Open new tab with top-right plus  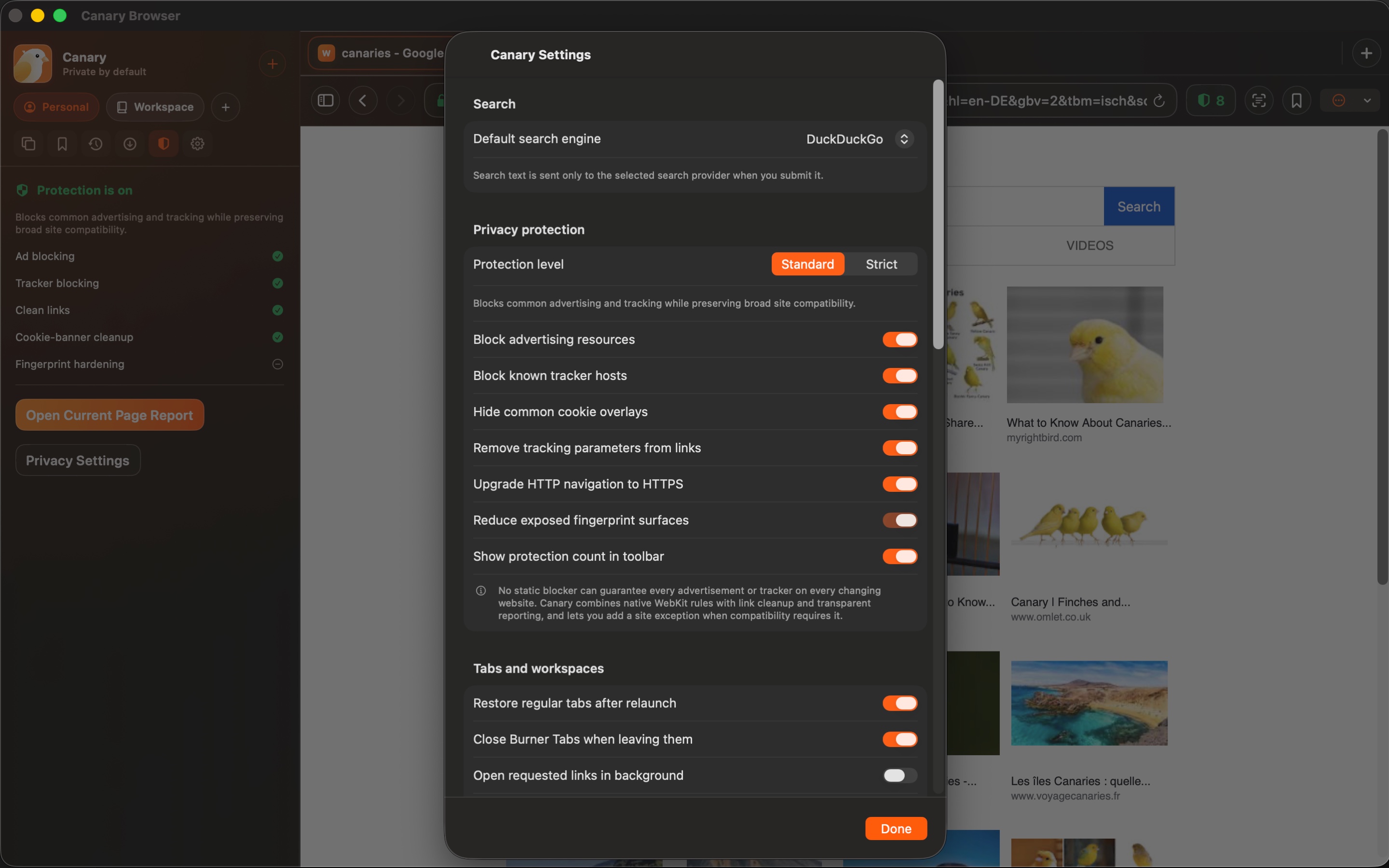coord(1366,54)
